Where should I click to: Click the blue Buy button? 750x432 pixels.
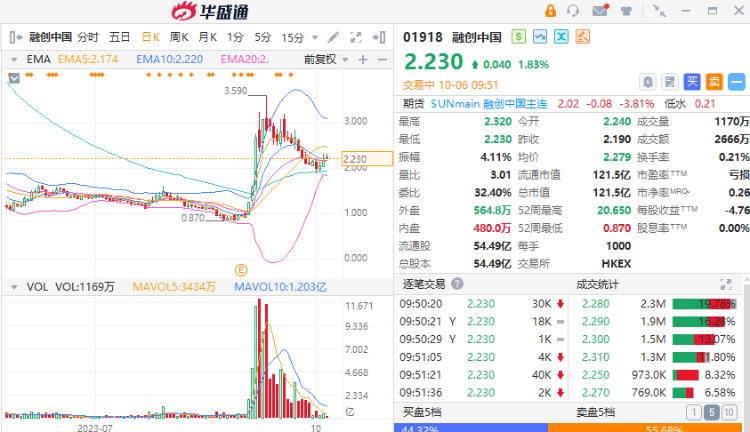tap(692, 82)
